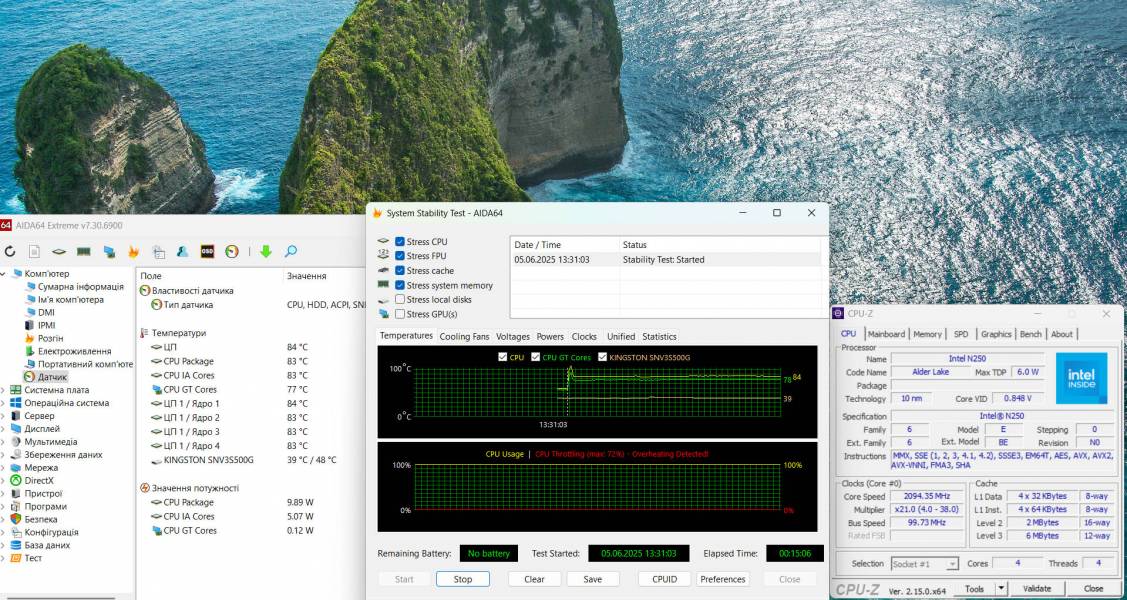
Task: Click the Intel Inside logo in CPU-Z
Action: 1080,378
